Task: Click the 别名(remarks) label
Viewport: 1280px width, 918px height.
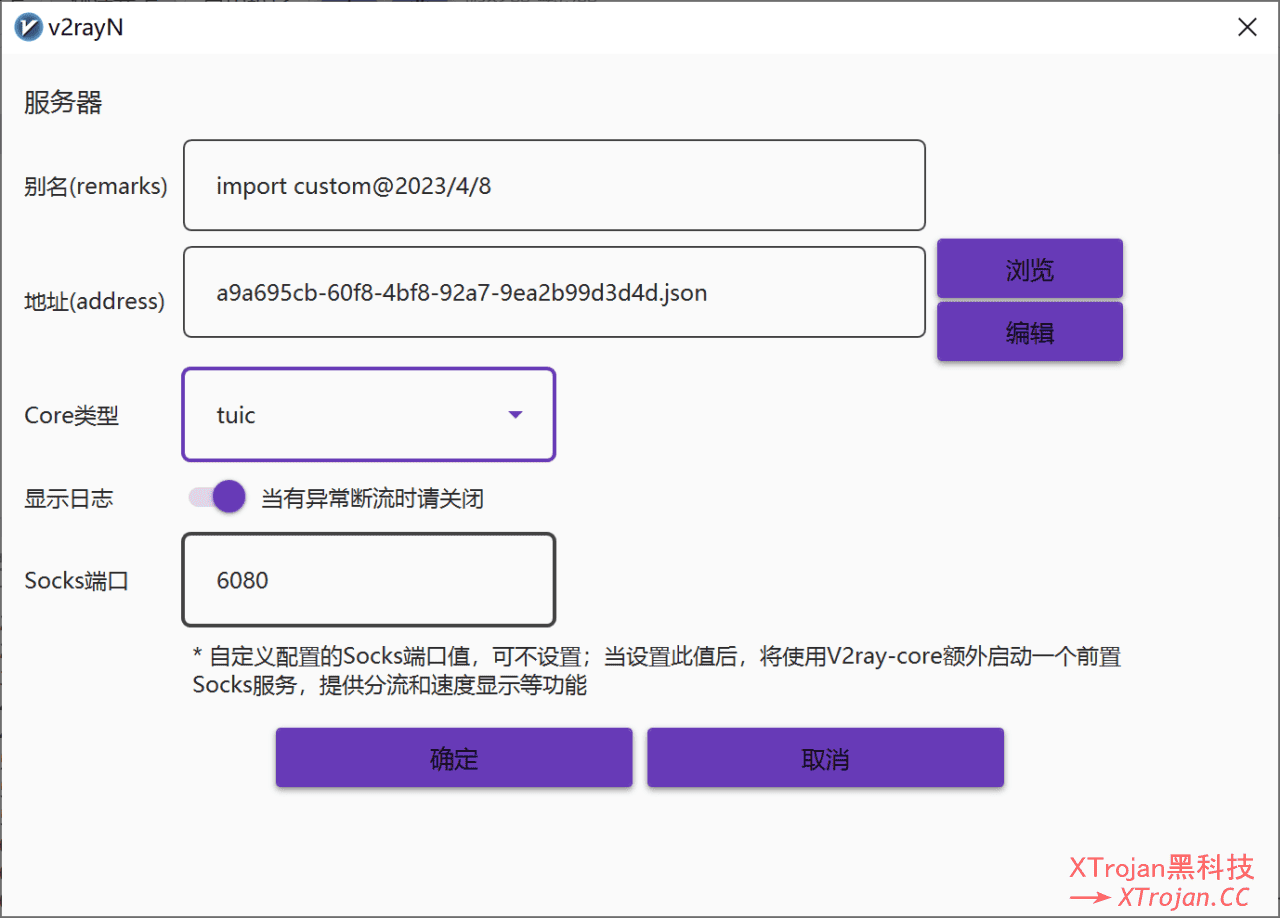Action: pos(95,185)
